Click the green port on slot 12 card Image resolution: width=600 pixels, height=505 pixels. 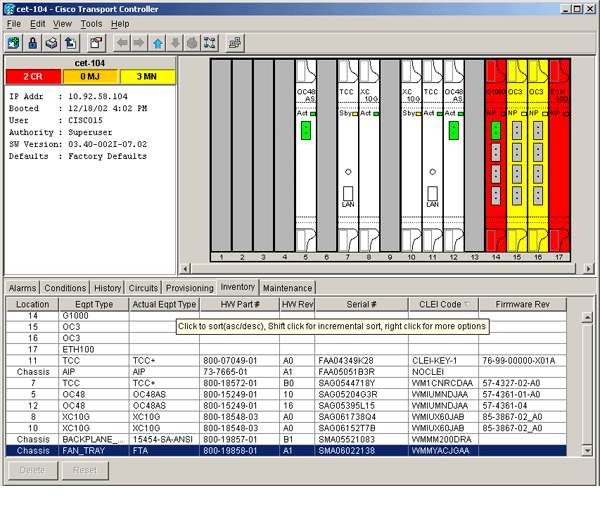pos(453,130)
